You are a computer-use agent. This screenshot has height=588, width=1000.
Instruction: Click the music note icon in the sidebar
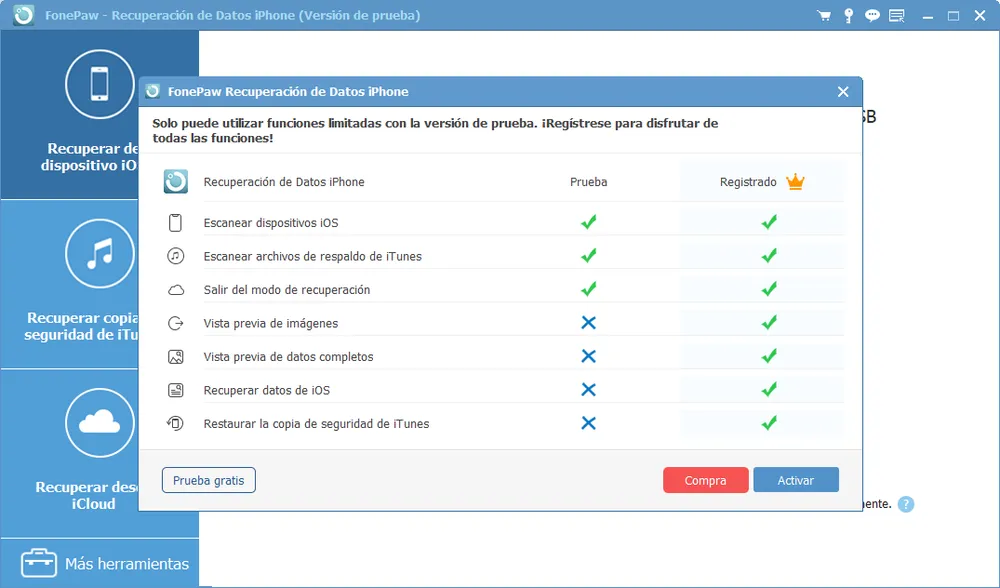[100, 253]
